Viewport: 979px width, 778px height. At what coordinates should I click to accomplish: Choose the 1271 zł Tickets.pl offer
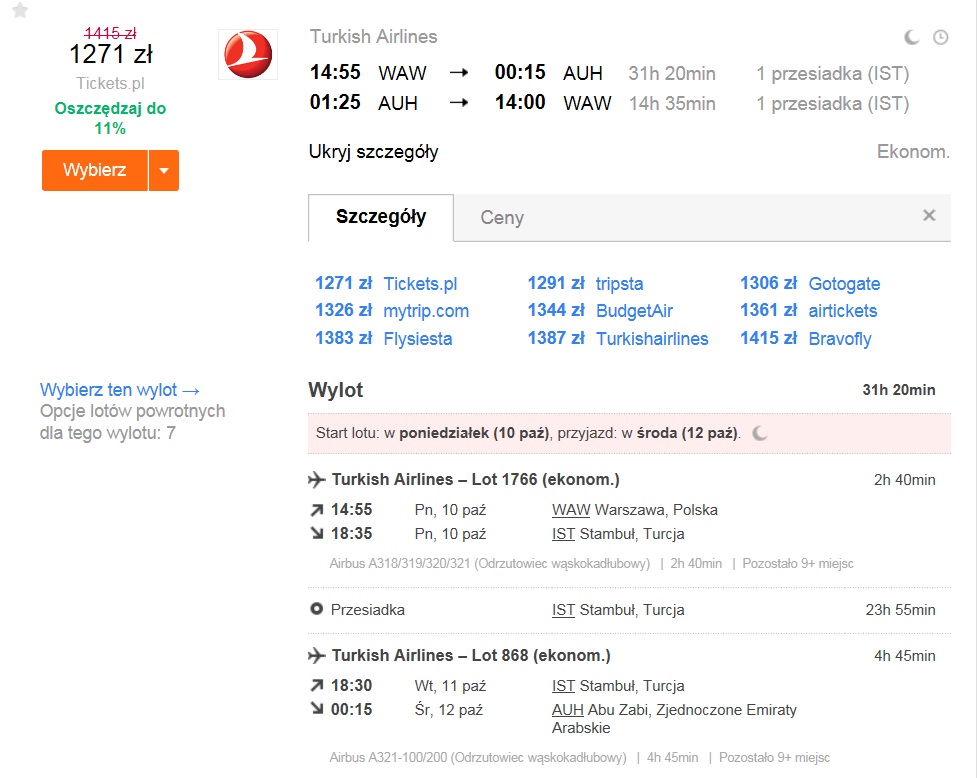click(386, 283)
